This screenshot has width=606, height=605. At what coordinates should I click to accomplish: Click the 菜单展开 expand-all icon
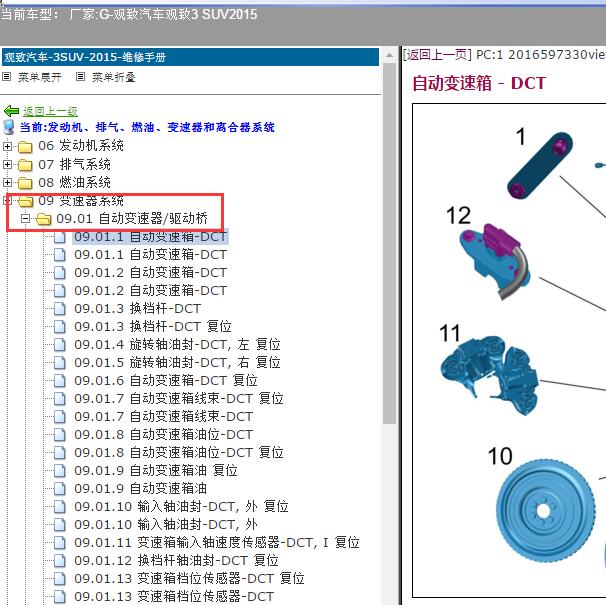tap(7, 77)
